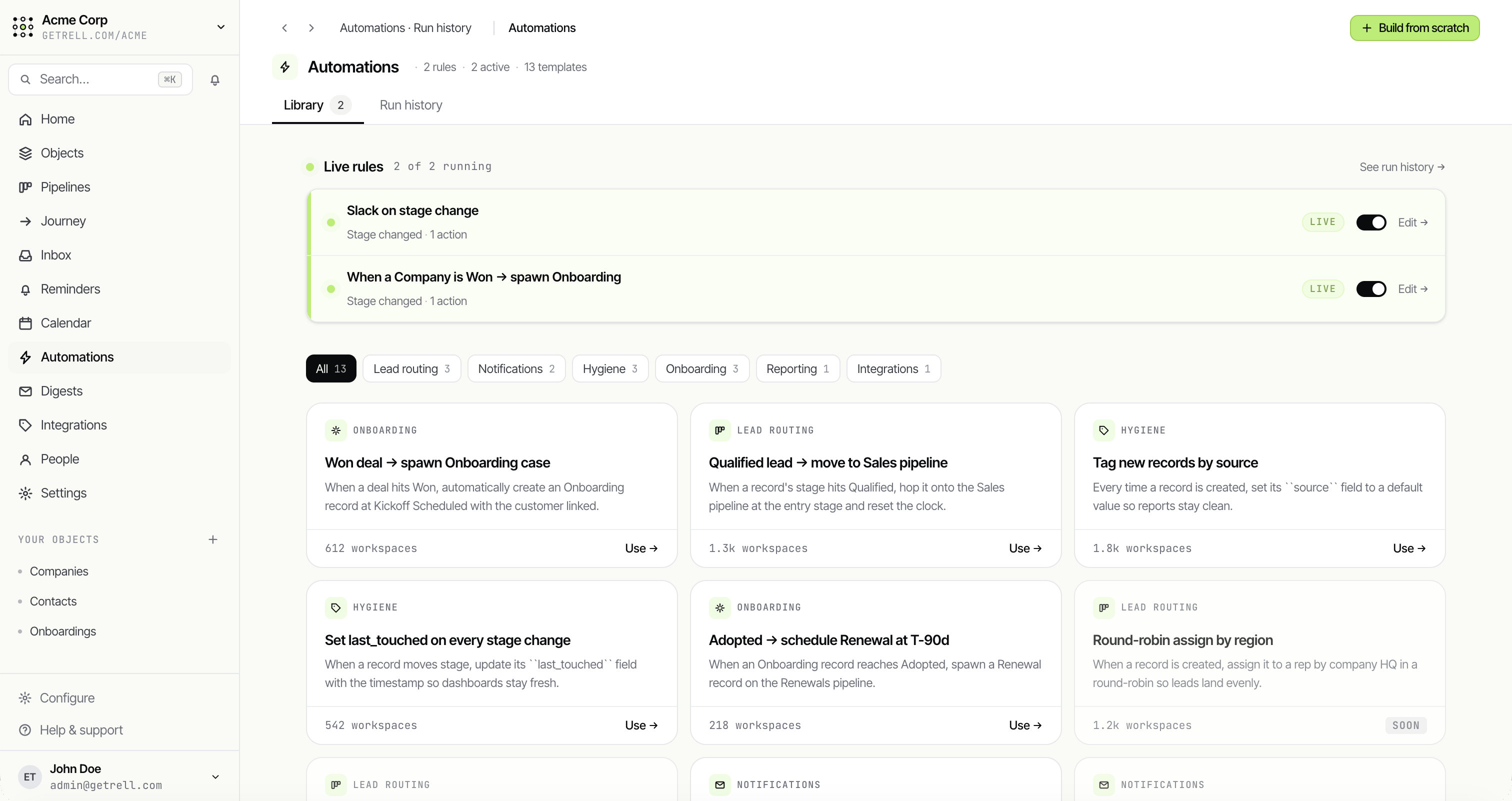Image resolution: width=1512 pixels, height=801 pixels.
Task: Edit the Company is Won onboarding rule
Action: pos(1413,289)
